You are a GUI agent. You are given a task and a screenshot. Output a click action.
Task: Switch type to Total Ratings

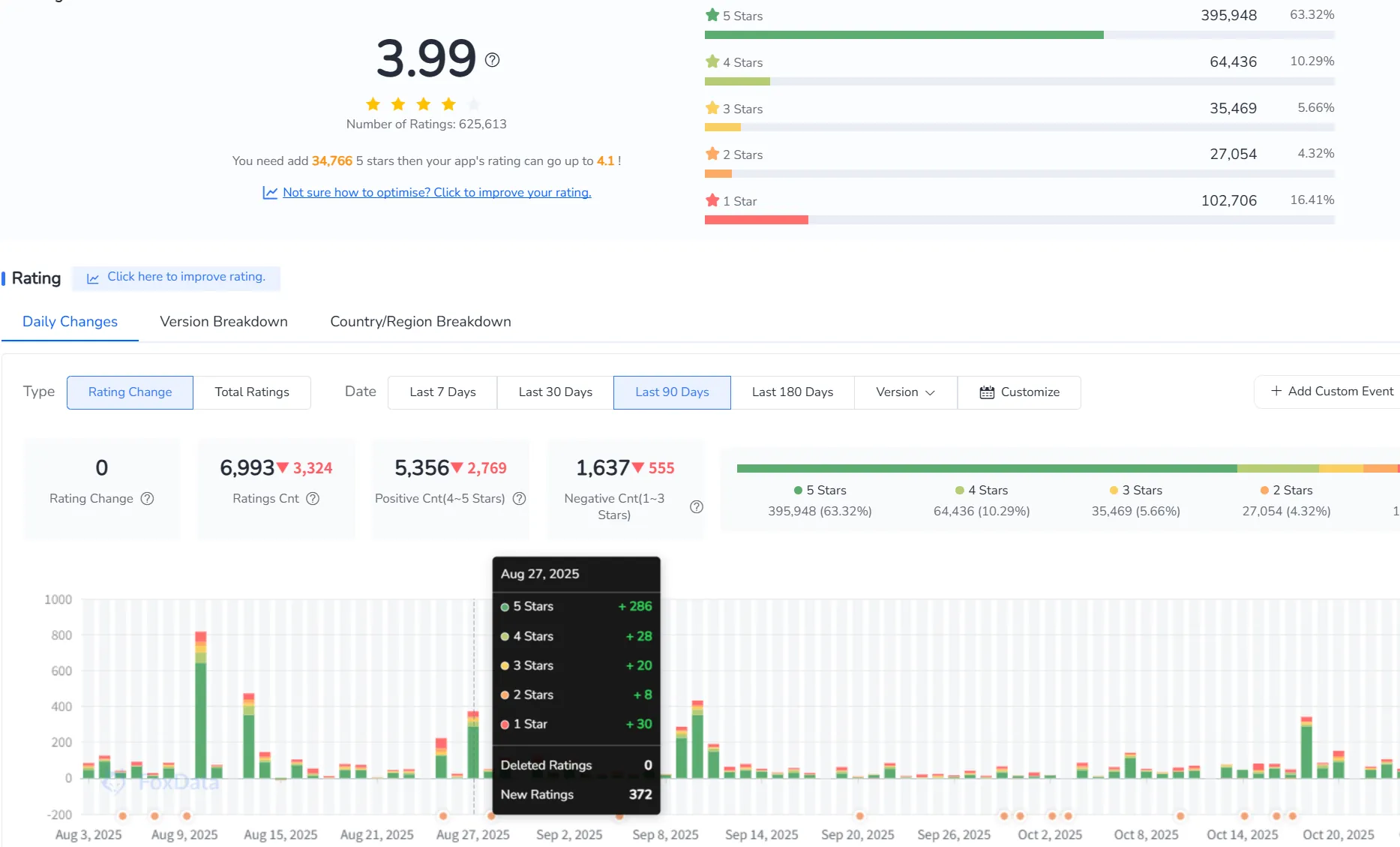click(x=252, y=392)
